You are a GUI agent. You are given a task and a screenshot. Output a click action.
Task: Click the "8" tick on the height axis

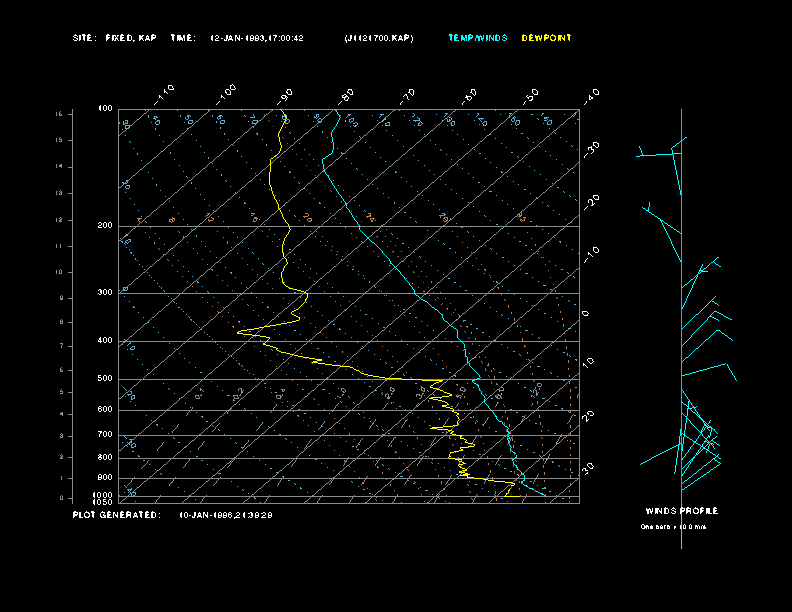62,322
